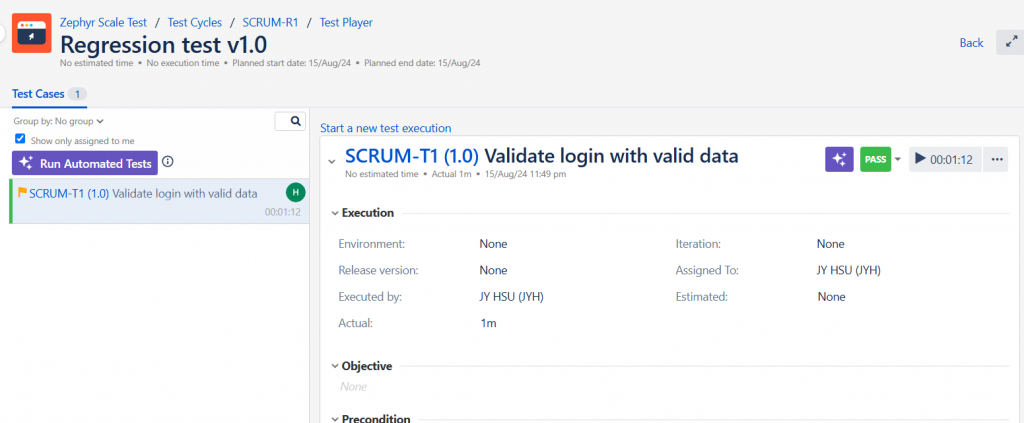The image size is (1024, 423).
Task: Collapse the Objective section
Action: click(334, 366)
